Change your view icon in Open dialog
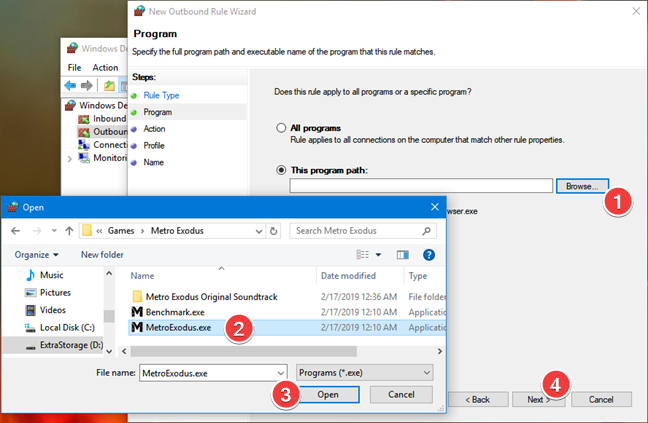 [x=363, y=254]
